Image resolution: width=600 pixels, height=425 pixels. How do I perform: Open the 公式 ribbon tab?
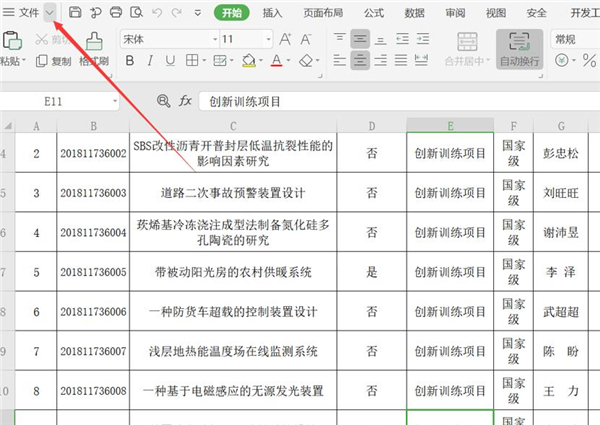[375, 12]
